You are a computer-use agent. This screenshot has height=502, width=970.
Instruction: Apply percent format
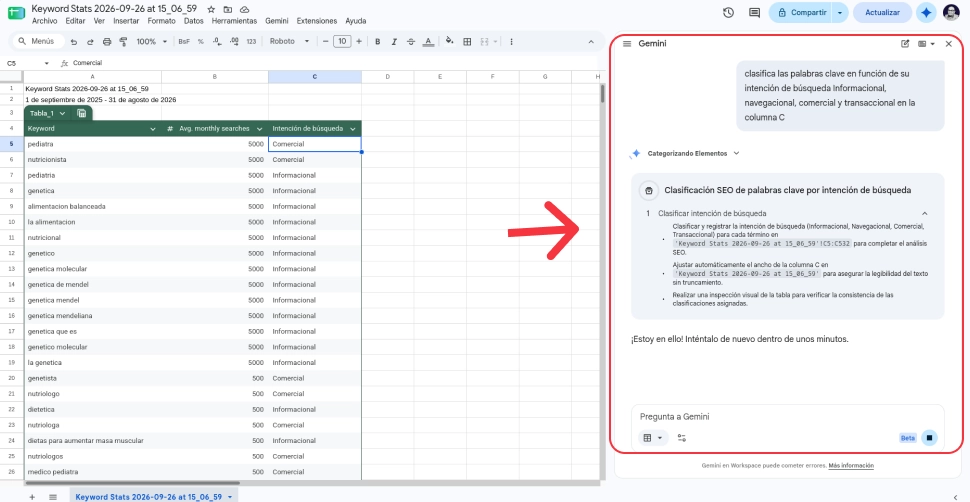(200, 41)
